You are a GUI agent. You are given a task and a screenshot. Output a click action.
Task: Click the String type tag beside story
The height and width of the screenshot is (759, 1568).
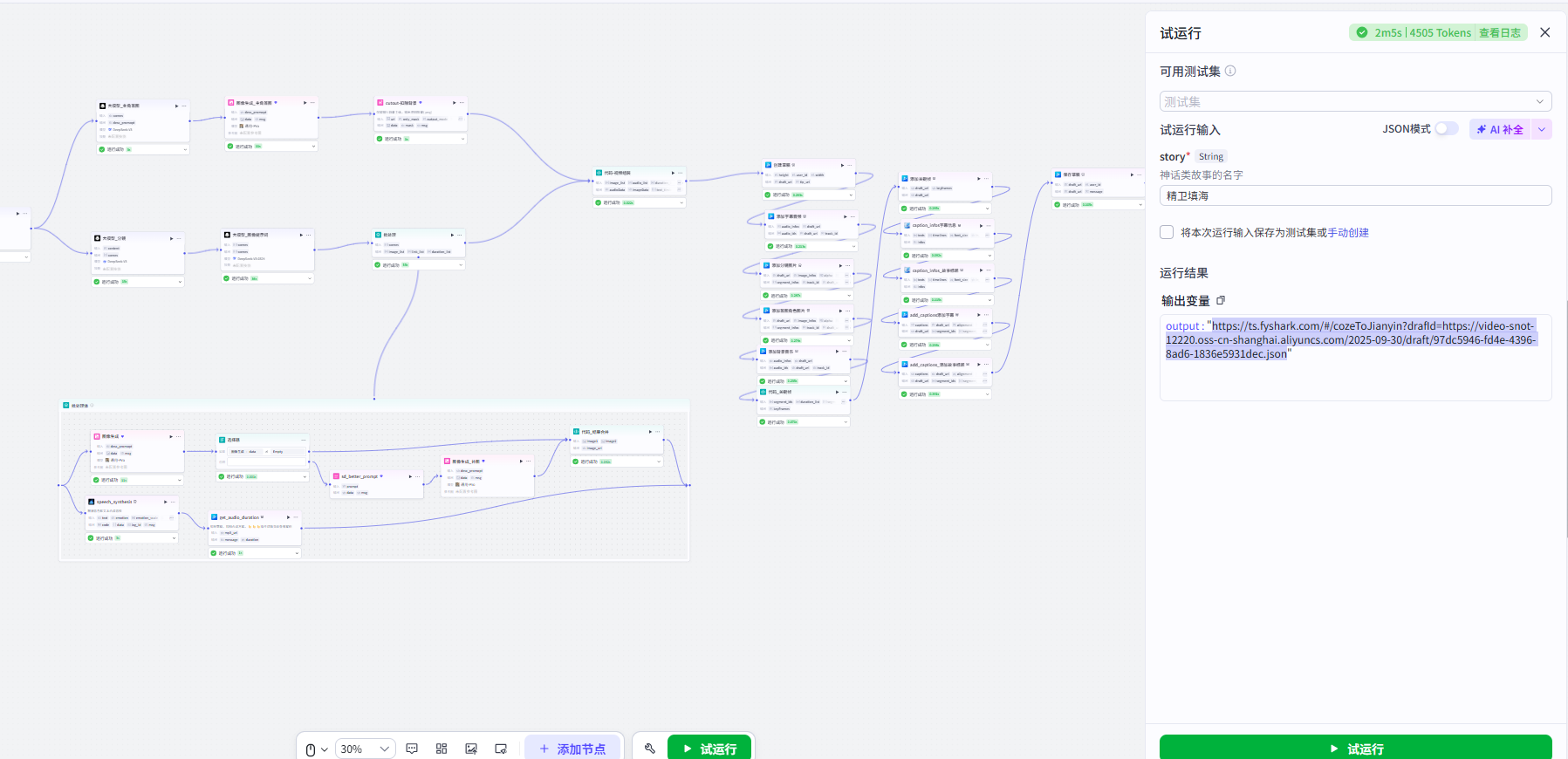(x=1211, y=157)
